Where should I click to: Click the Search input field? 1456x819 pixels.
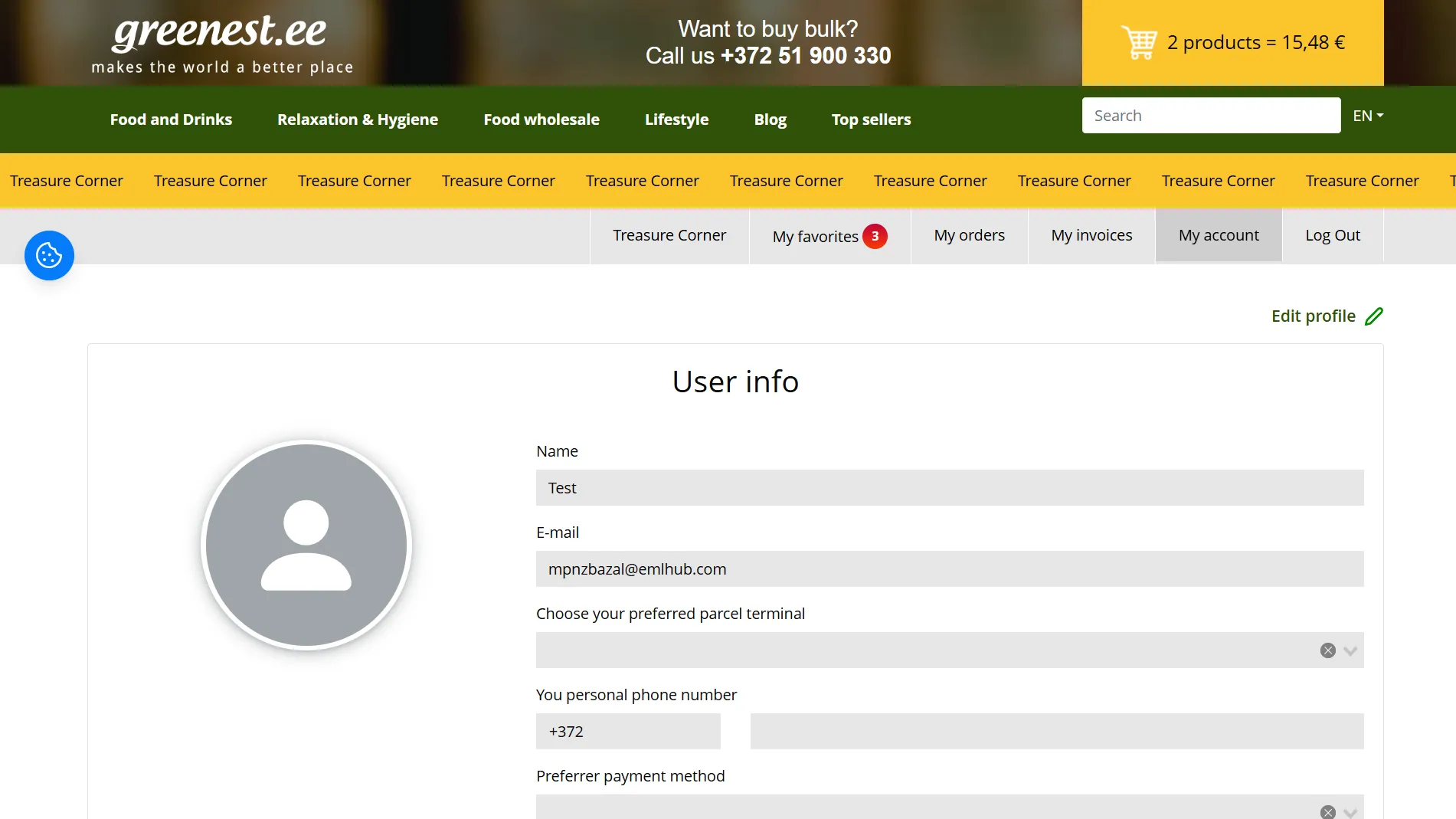point(1211,116)
